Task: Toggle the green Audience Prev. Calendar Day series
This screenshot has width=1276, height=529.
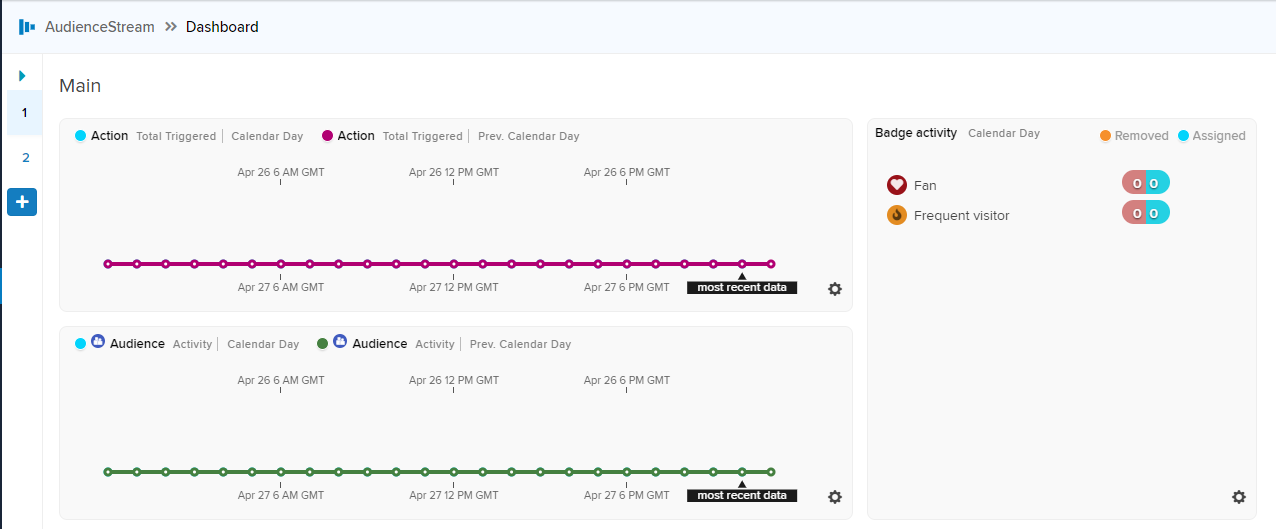Action: tap(322, 344)
